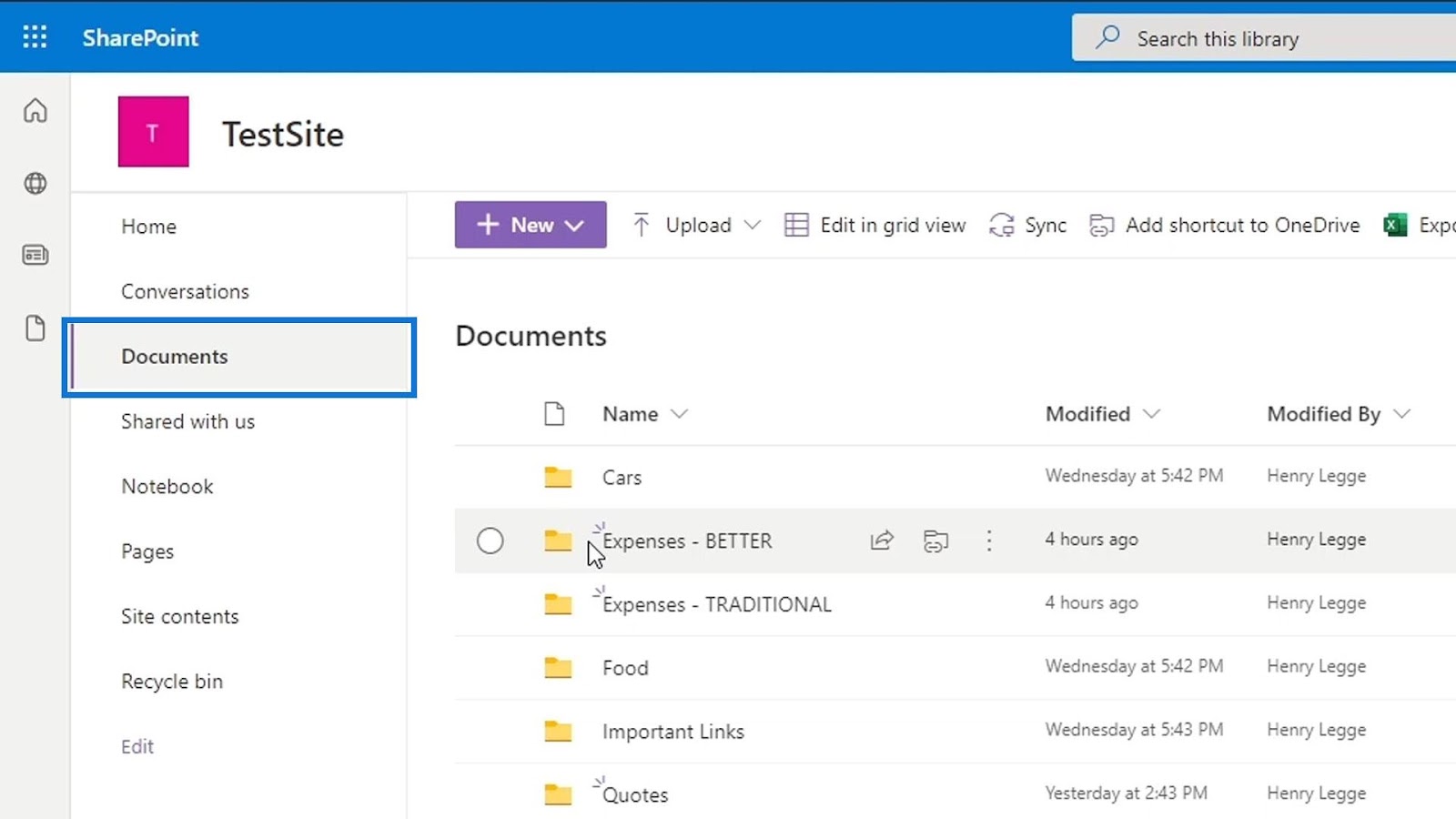Open the news feed icon in app bar

[x=35, y=255]
